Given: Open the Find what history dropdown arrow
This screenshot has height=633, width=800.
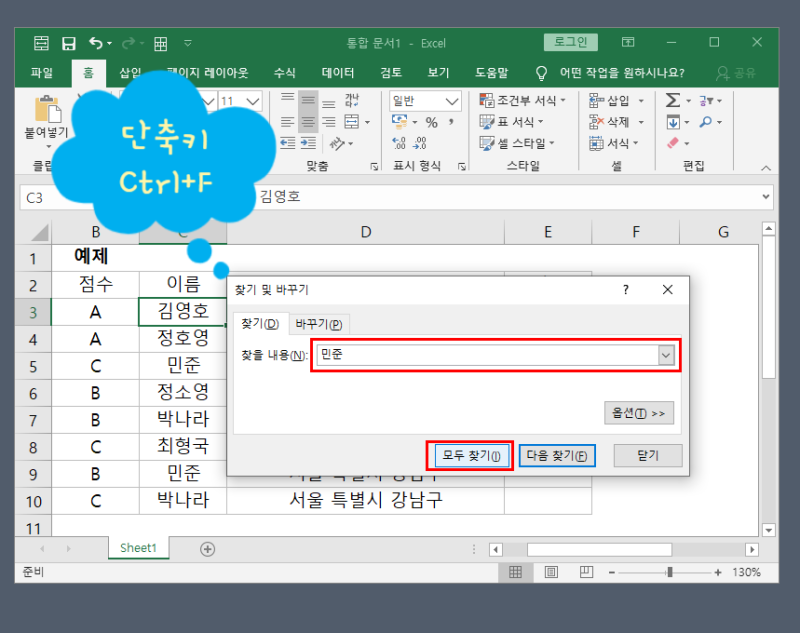Looking at the screenshot, I should (x=666, y=355).
